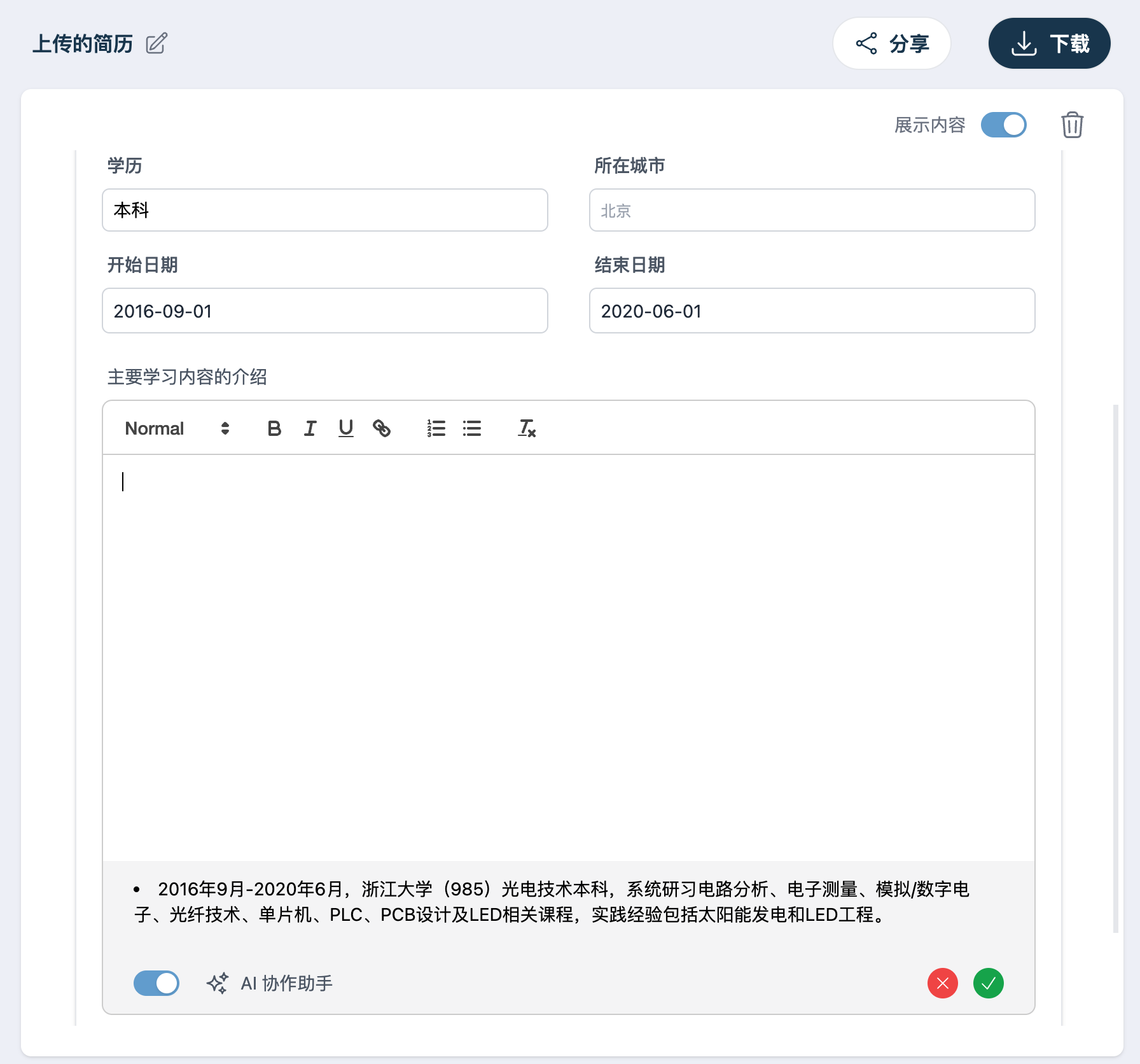1140x1064 pixels.
Task: Click the vertical scrollbar on the right
Action: click(1115, 668)
